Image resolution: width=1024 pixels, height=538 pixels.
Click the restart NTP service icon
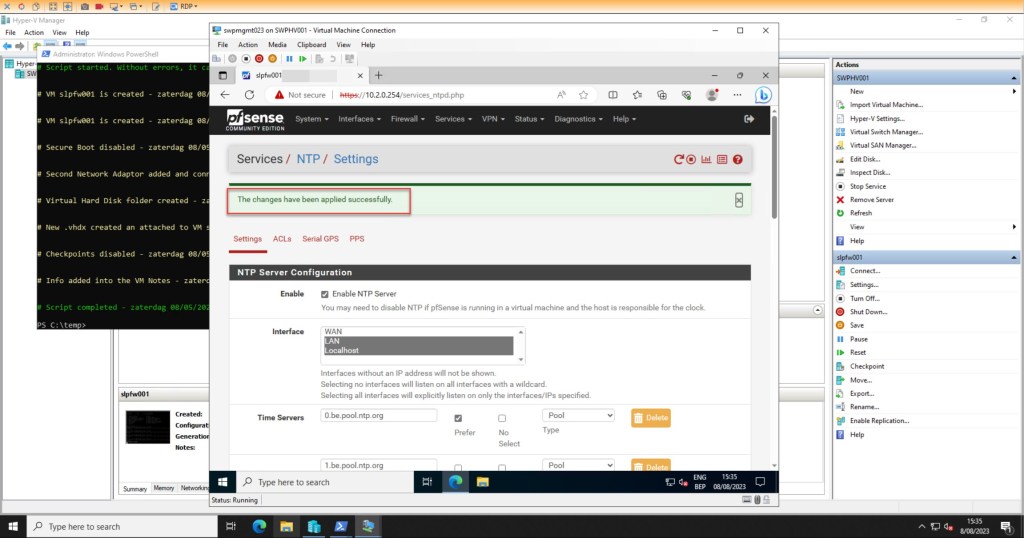(x=678, y=159)
